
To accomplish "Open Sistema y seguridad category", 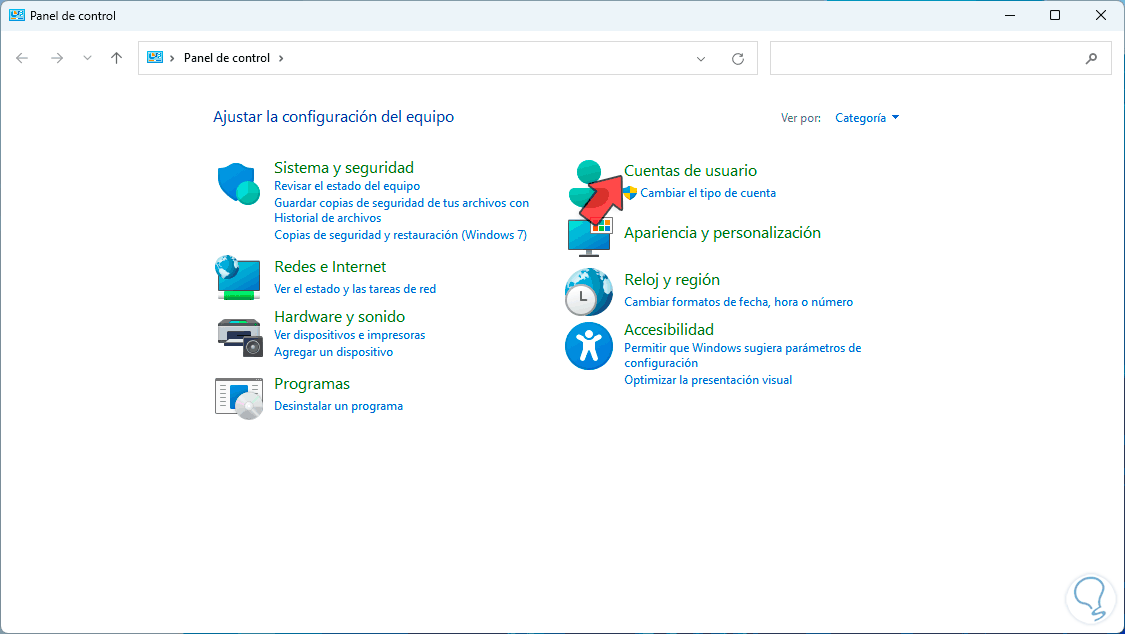I will (x=344, y=167).
